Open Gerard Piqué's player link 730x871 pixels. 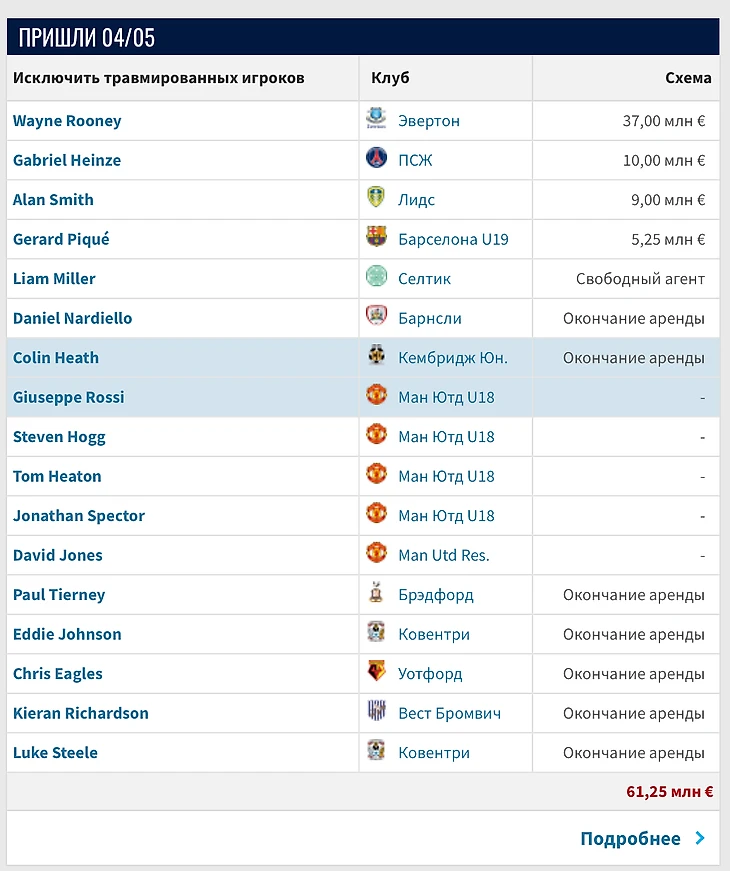[61, 239]
